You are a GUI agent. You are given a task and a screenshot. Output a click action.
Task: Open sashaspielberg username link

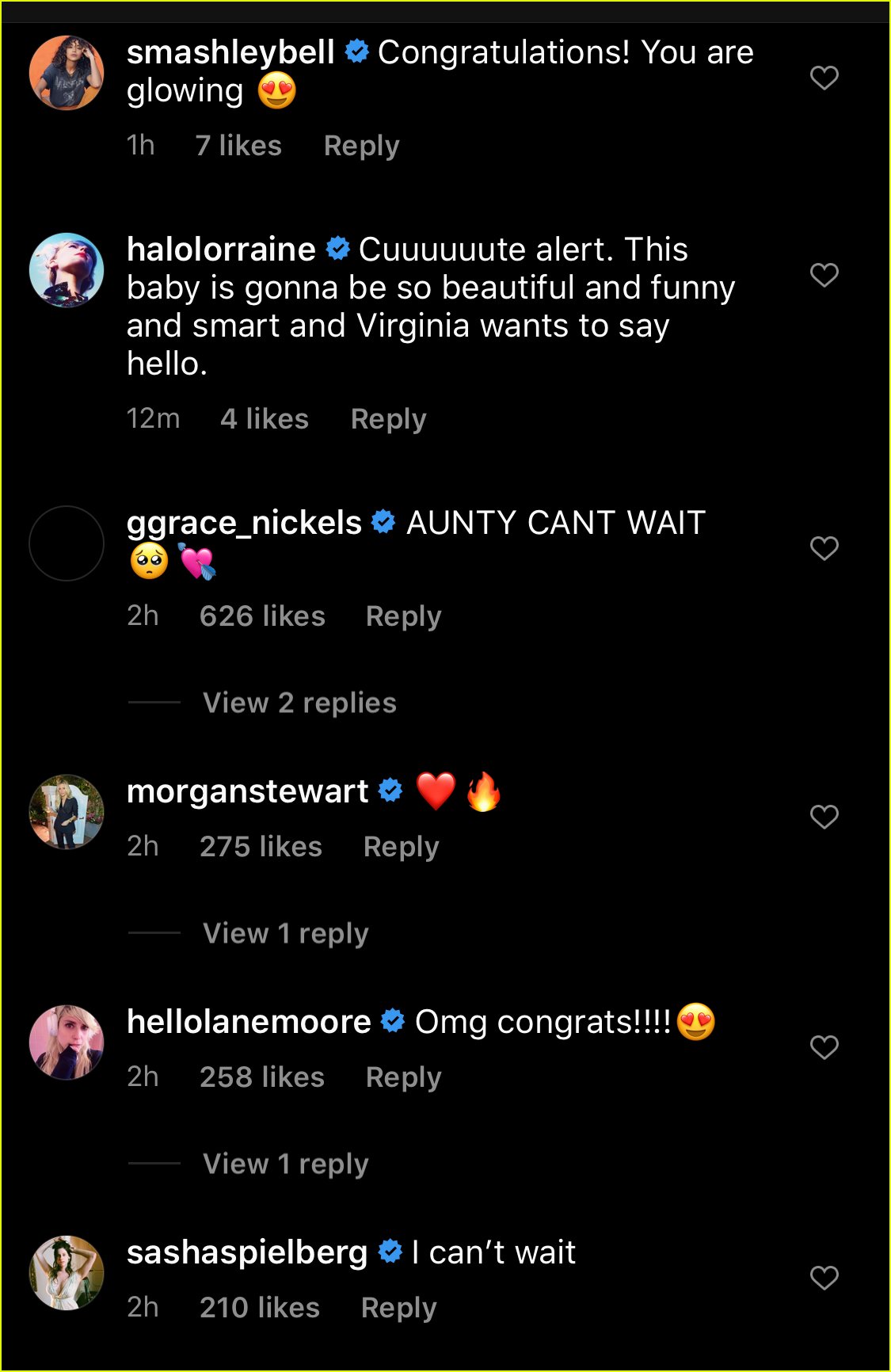pos(247,1252)
